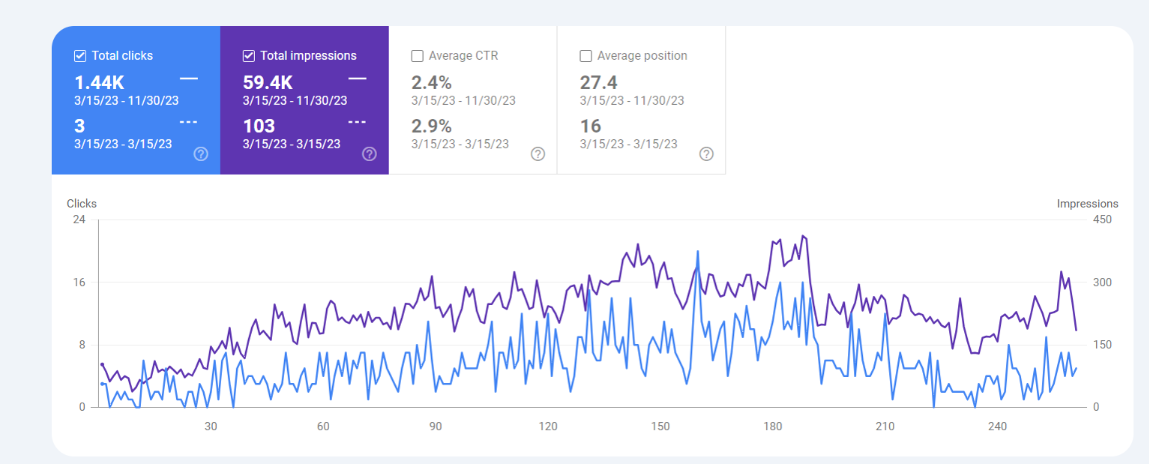Click solid line legend beside 59.4K
Screen dimensions: 1149x464
point(357,78)
